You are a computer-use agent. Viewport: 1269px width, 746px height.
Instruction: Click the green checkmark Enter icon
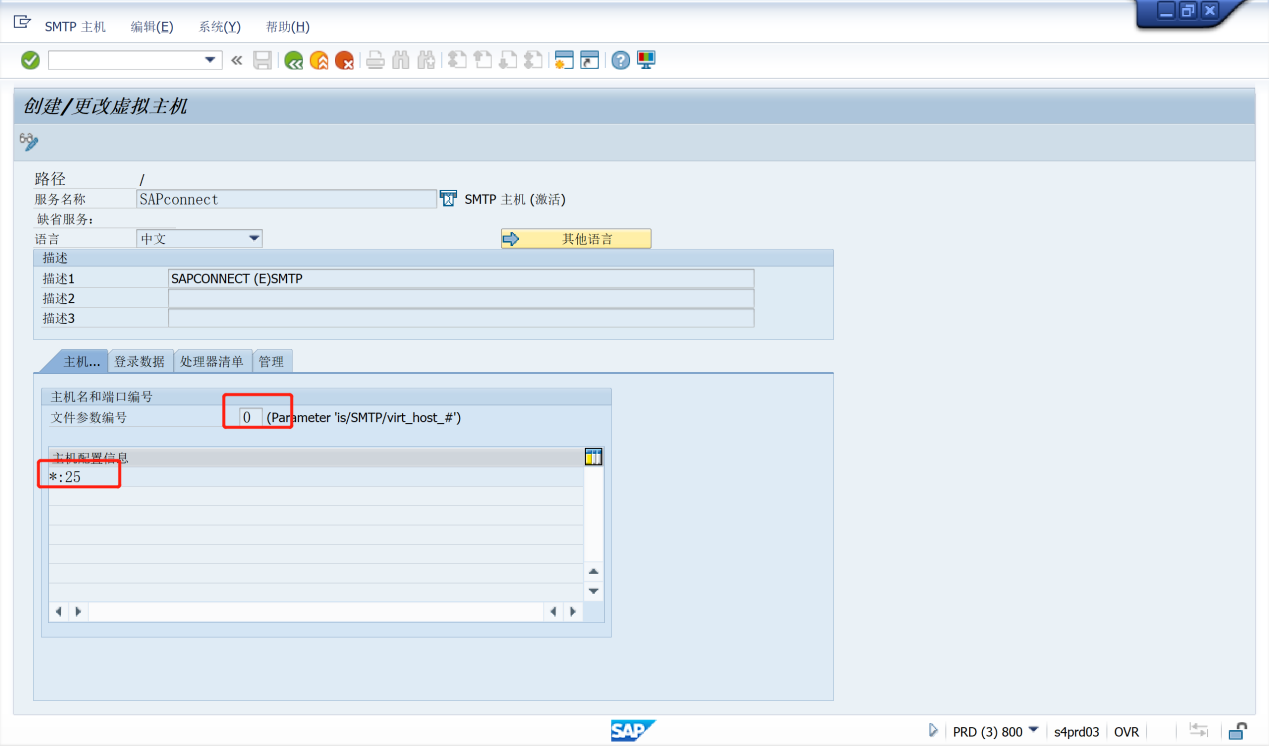[x=30, y=60]
